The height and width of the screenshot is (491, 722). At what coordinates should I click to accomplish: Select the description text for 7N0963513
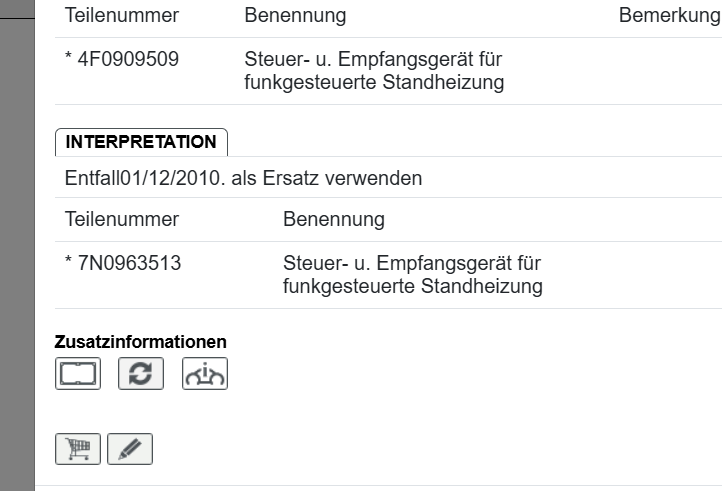point(413,276)
